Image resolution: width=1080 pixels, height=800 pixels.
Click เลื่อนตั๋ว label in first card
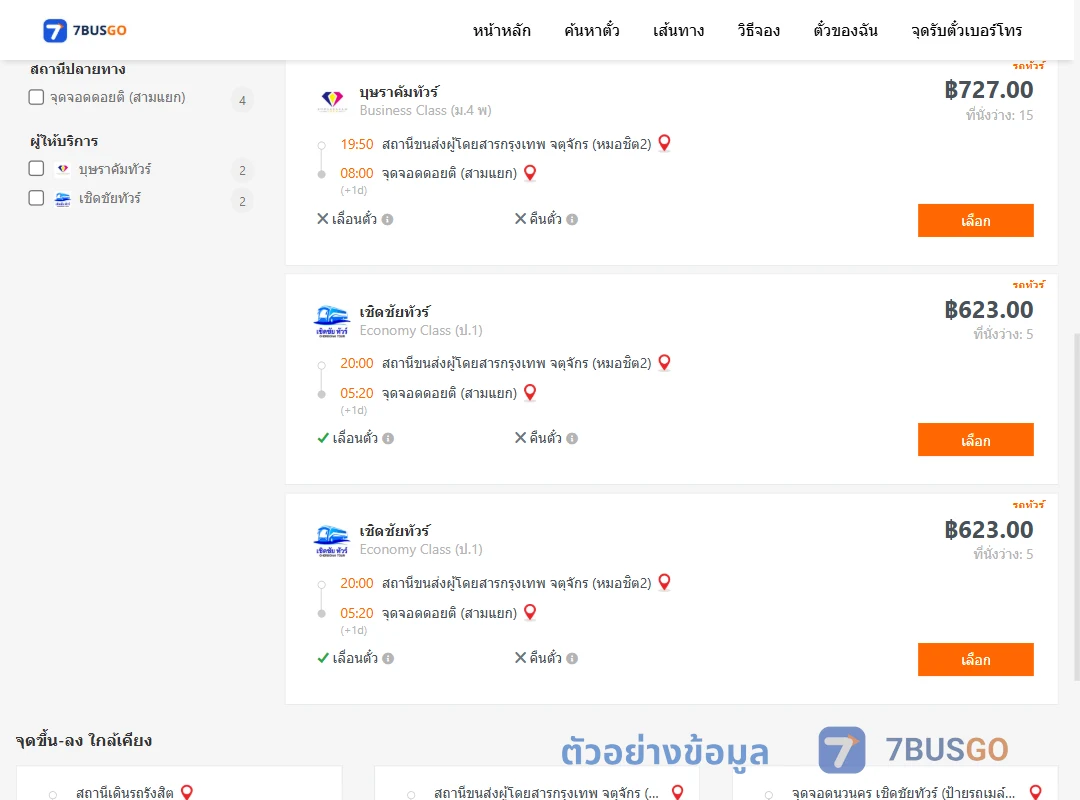click(354, 219)
